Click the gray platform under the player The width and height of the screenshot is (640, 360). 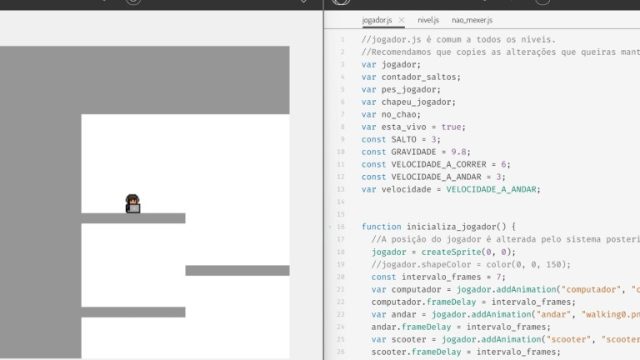coord(133,218)
